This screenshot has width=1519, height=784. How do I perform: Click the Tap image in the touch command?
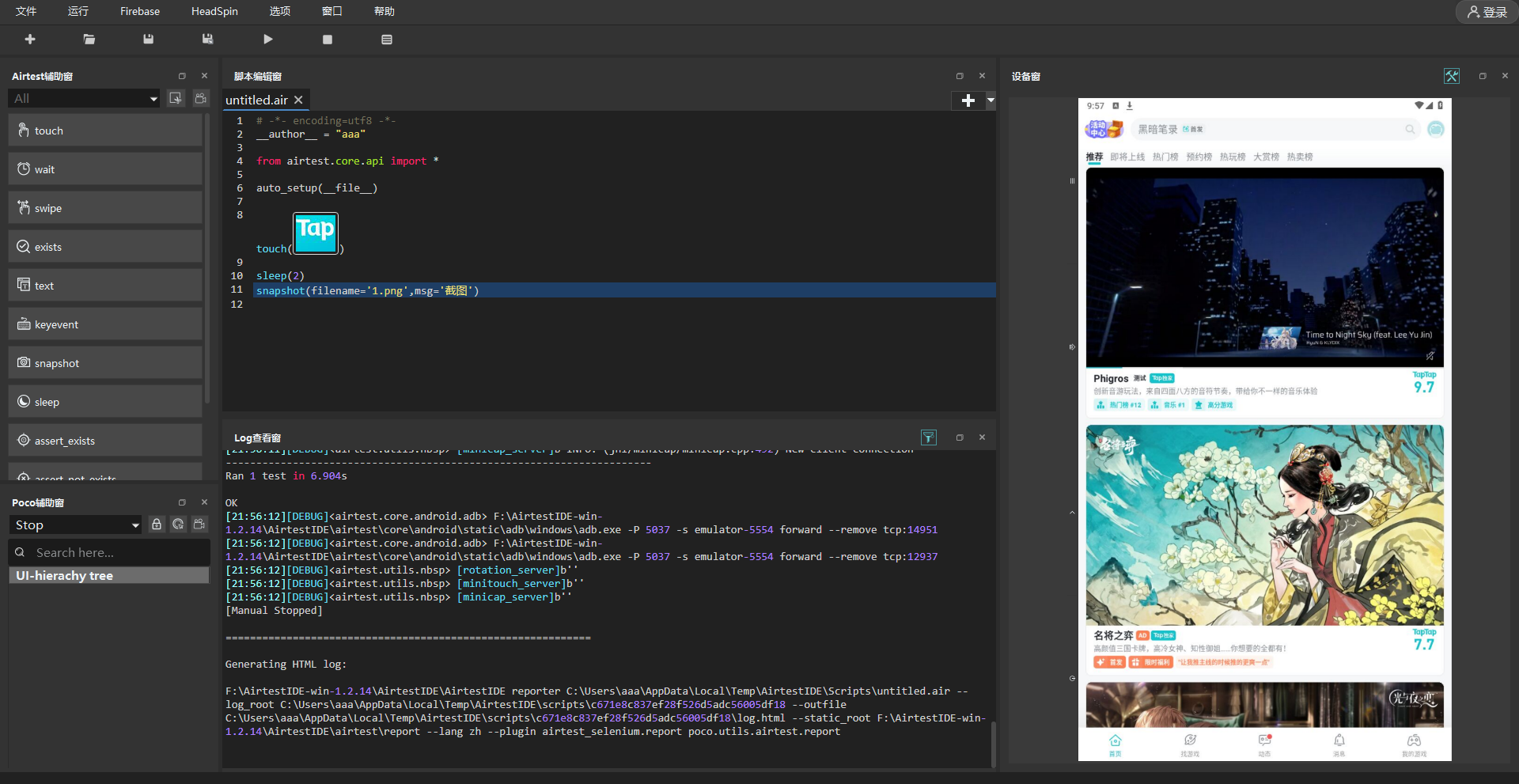(316, 233)
